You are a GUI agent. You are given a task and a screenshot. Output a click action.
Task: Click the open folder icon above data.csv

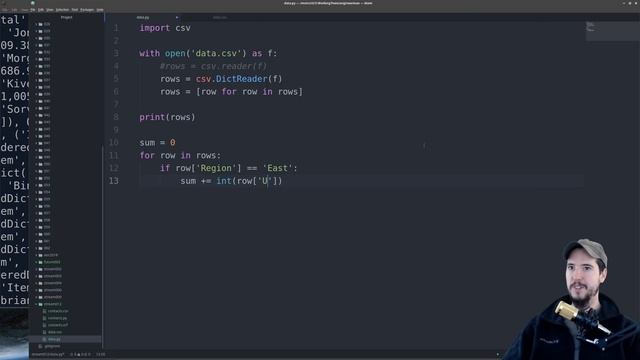[x=40, y=304]
